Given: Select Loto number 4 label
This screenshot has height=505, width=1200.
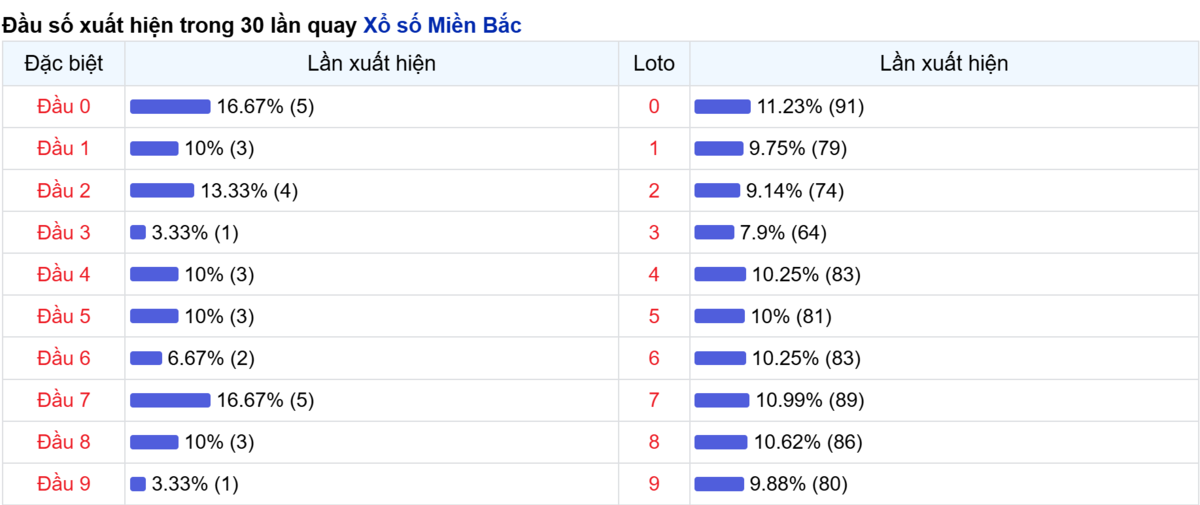Looking at the screenshot, I should tap(654, 274).
